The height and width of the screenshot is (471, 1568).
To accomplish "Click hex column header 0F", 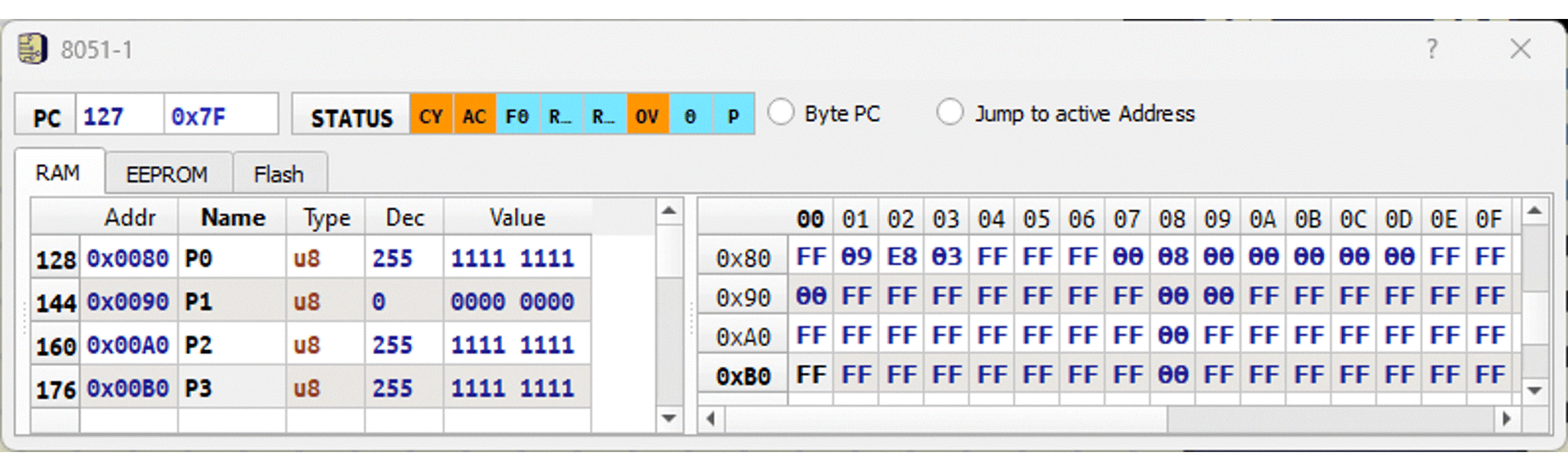I will point(1489,218).
